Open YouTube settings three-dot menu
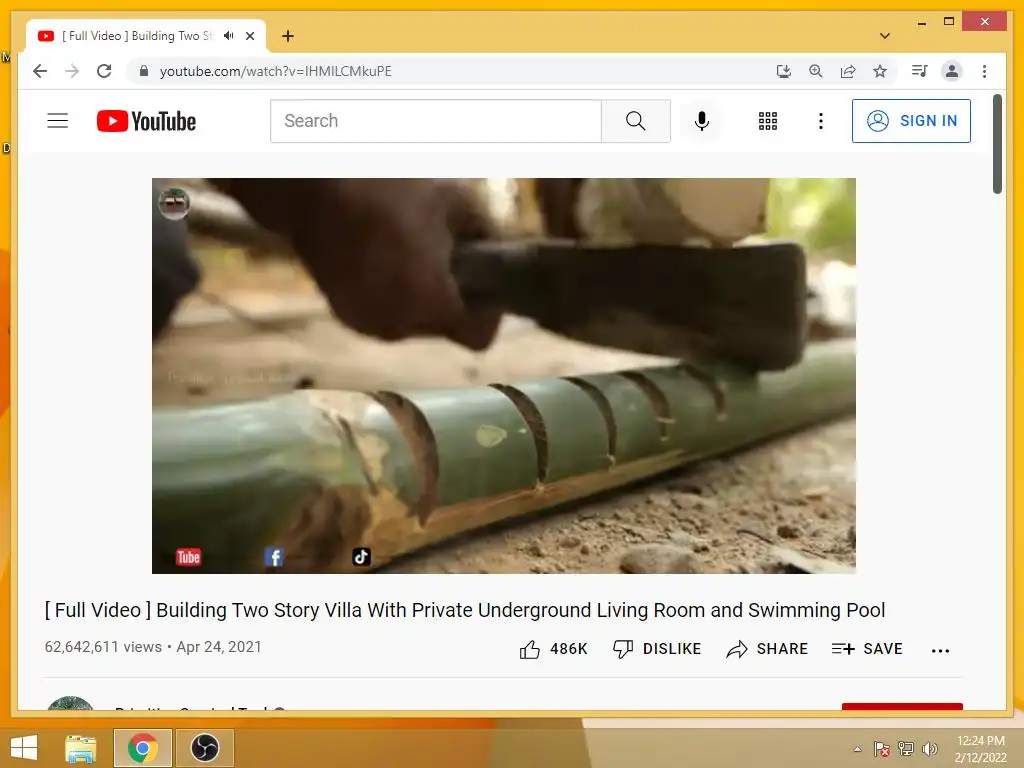Image resolution: width=1024 pixels, height=768 pixels. (821, 121)
